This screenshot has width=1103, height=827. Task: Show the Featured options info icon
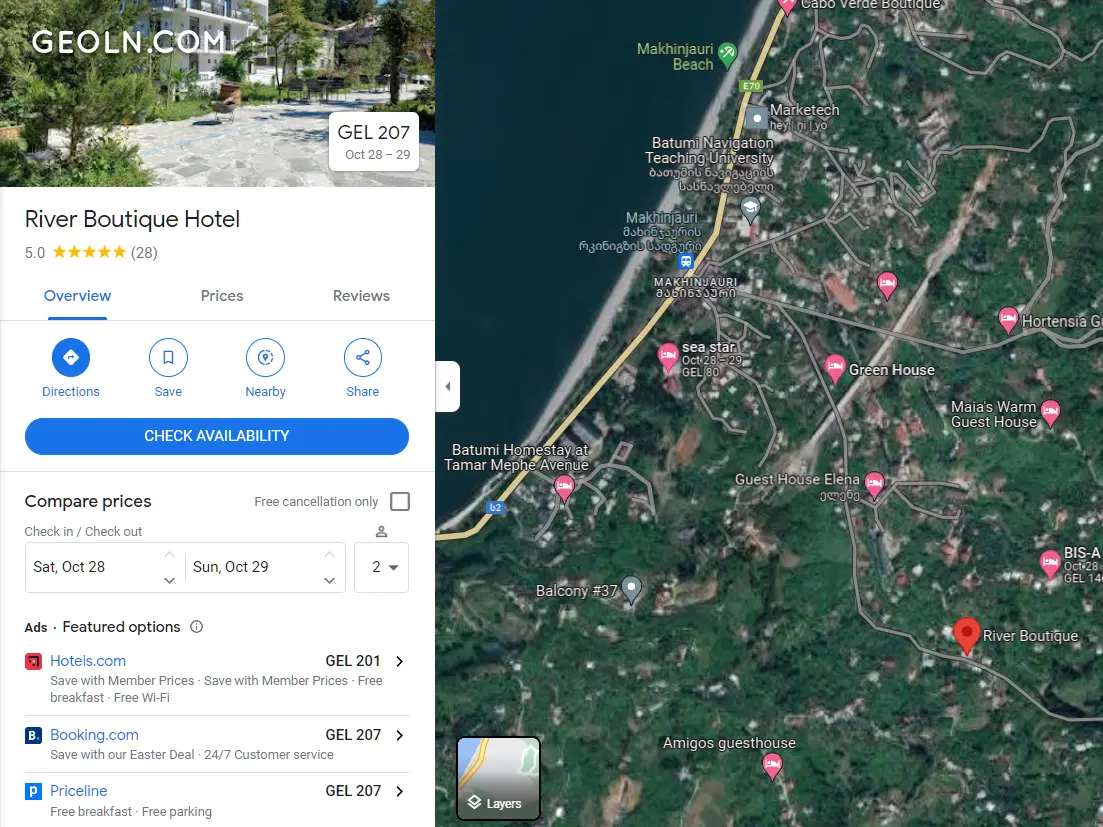tap(196, 627)
